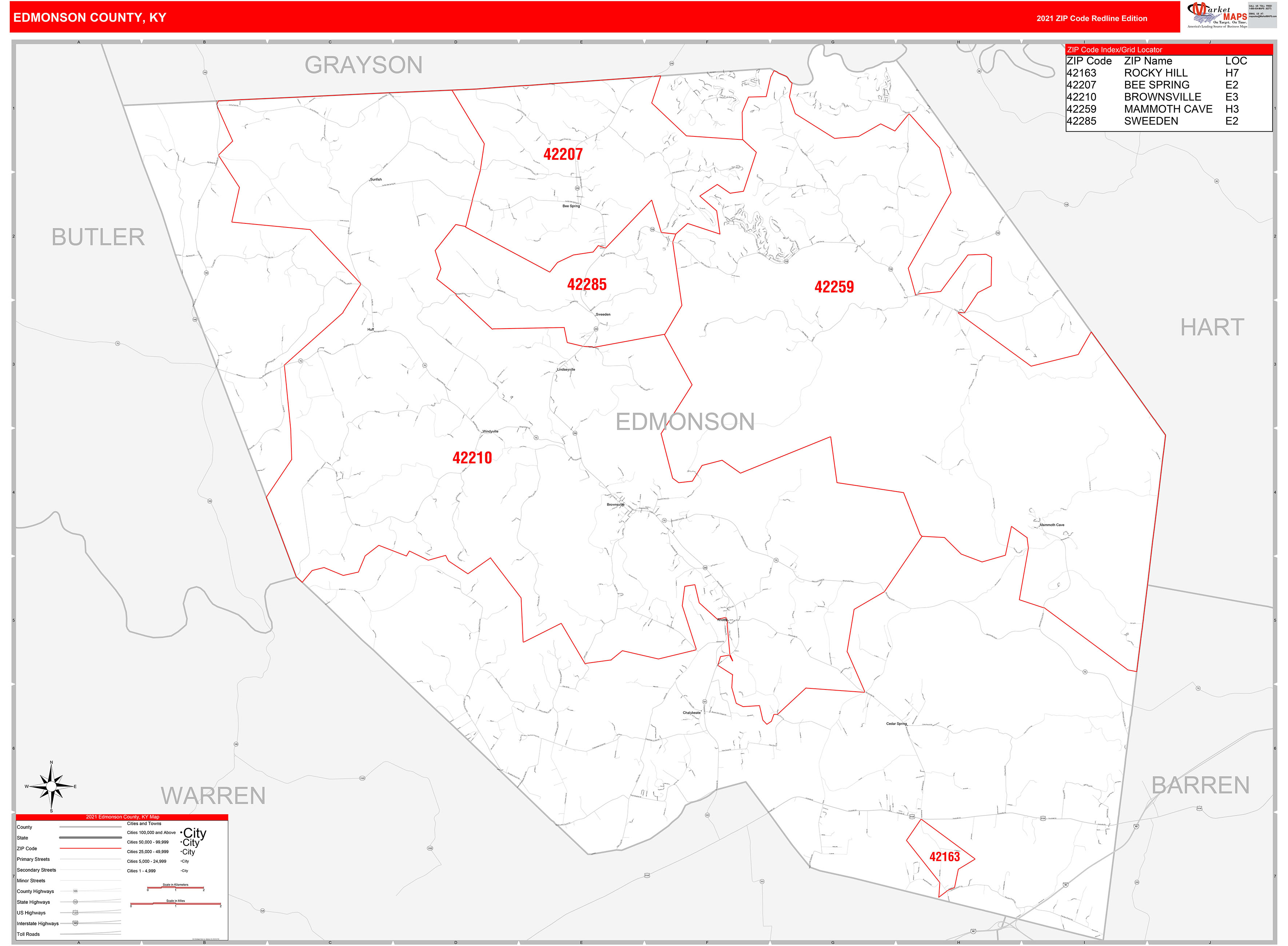This screenshot has width=1288, height=946.
Task: Click the US Highways shield in legend
Action: pos(75,913)
